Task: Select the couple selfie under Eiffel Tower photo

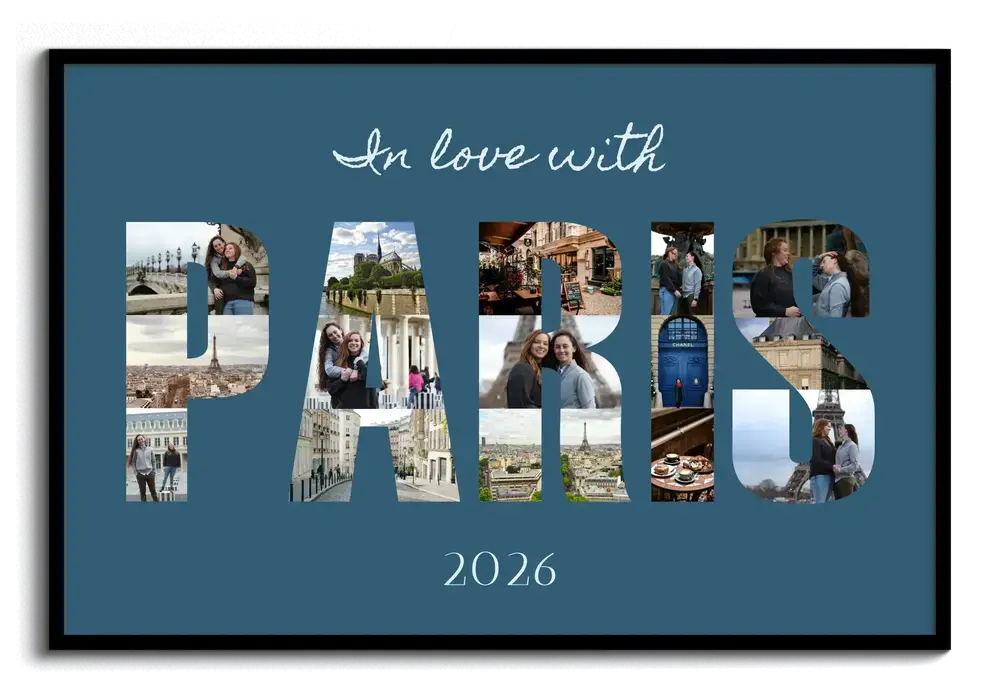Action: [550, 361]
